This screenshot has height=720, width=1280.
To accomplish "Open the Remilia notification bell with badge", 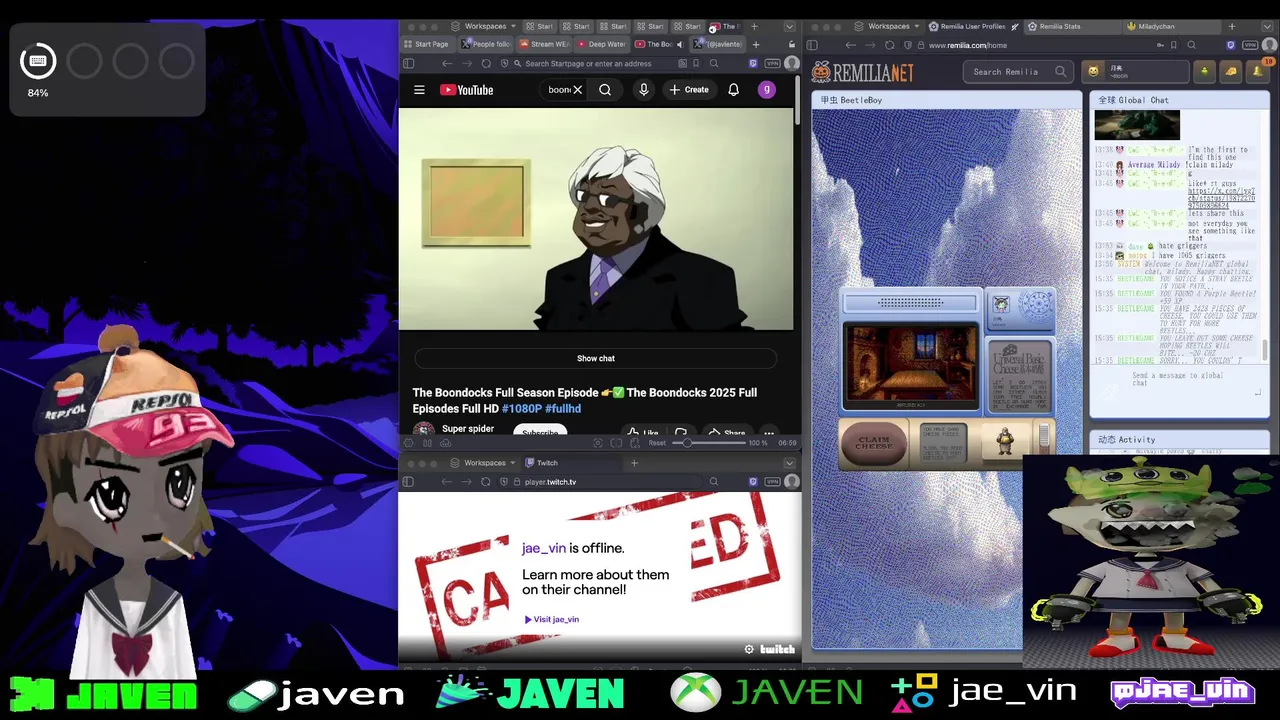I will (x=1257, y=70).
